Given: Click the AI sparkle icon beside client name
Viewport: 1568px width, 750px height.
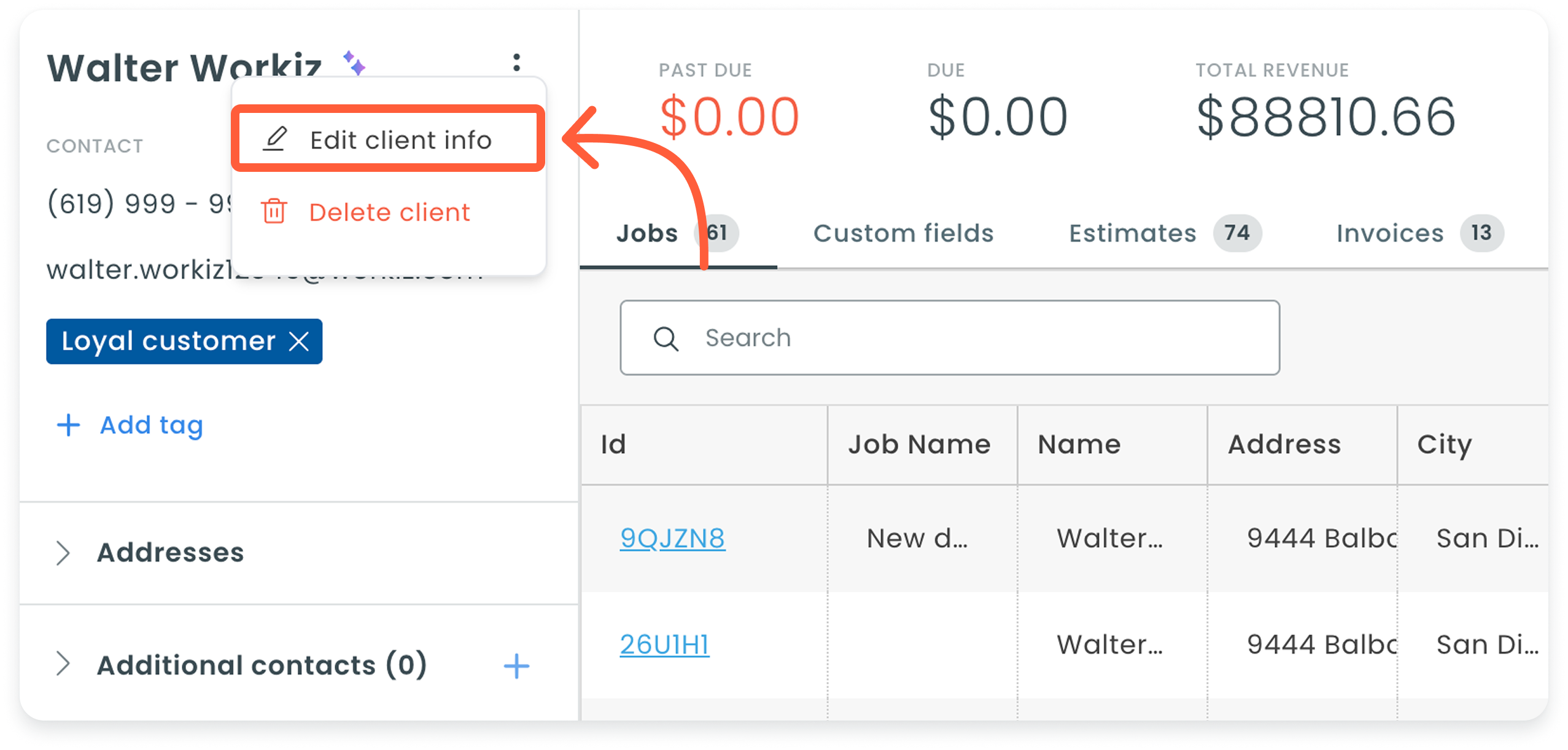Looking at the screenshot, I should point(354,63).
